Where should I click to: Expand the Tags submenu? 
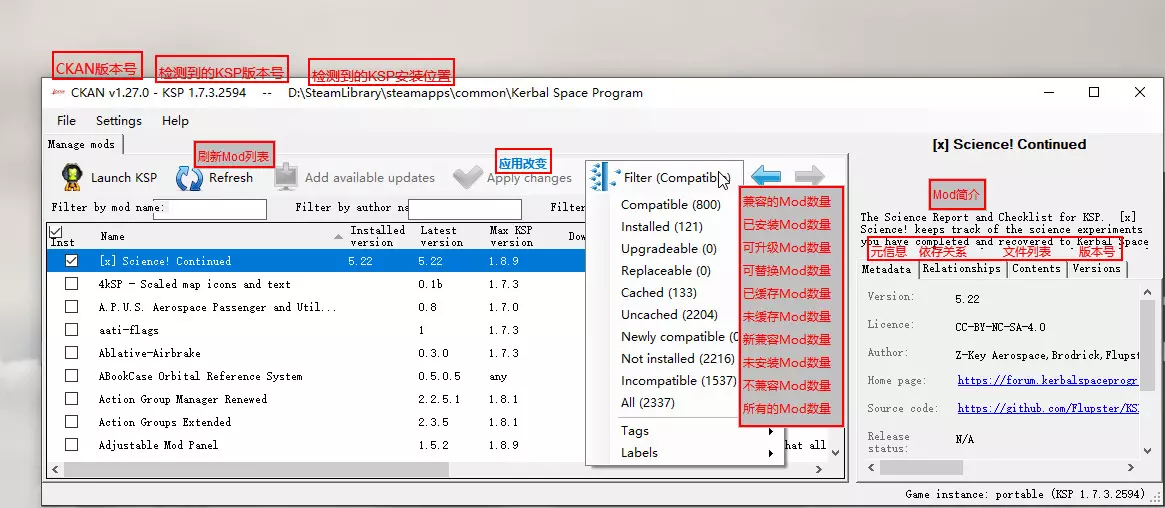click(x=698, y=431)
